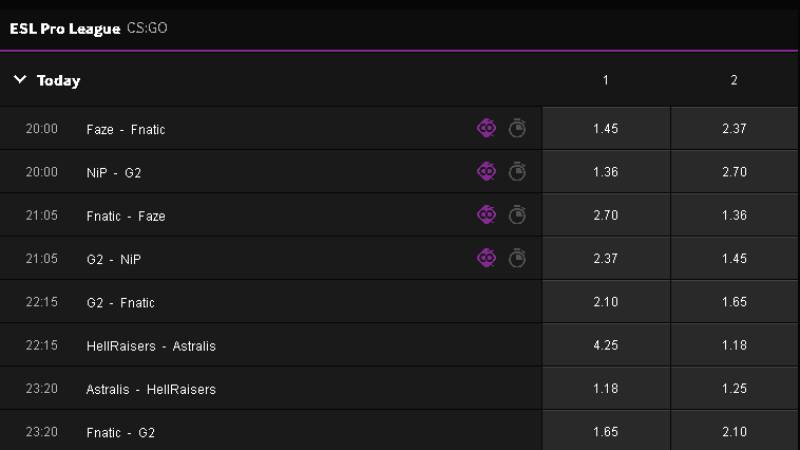Image resolution: width=800 pixels, height=450 pixels.
Task: Select 1.65 odds for Fnatic at 23:20
Action: (x=606, y=432)
